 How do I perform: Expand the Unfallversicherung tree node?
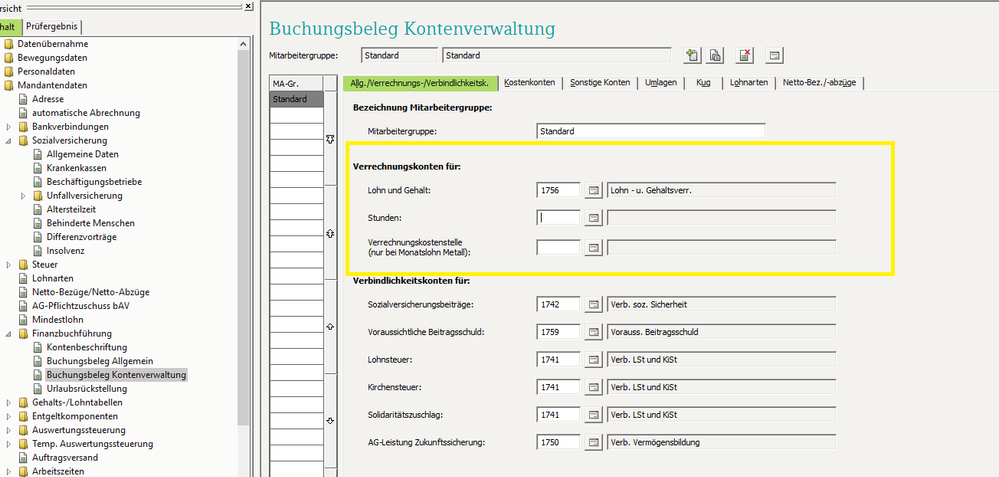click(23, 196)
